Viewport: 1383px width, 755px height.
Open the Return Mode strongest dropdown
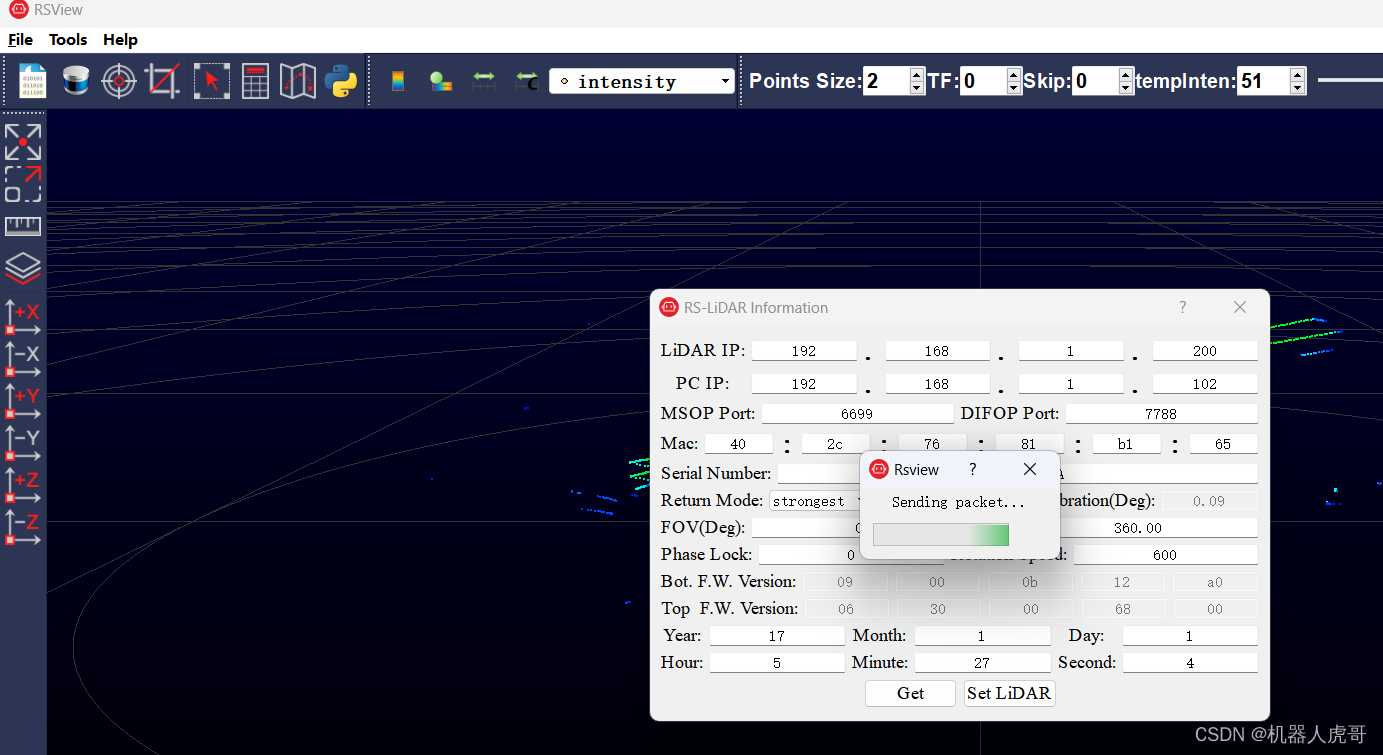click(816, 501)
